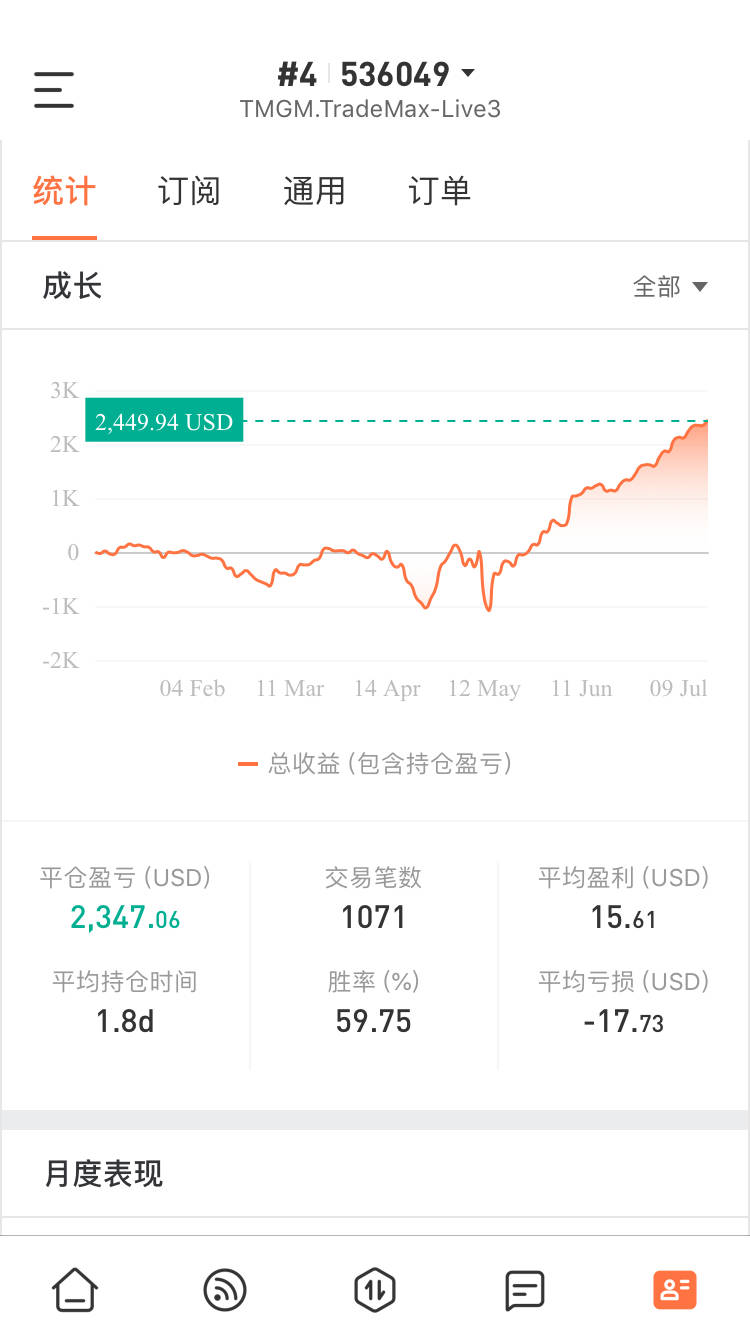The image size is (750, 1334).
Task: Tap the 交易笔数 1071 statistic
Action: click(374, 917)
